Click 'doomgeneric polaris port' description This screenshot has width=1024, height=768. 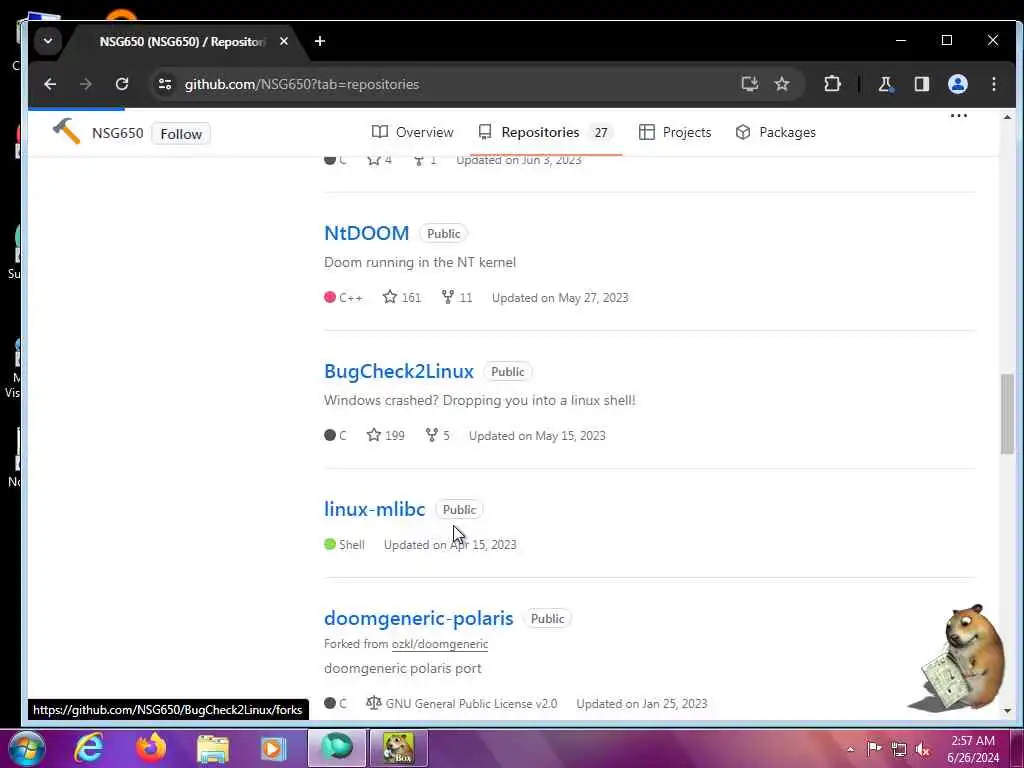[402, 669]
